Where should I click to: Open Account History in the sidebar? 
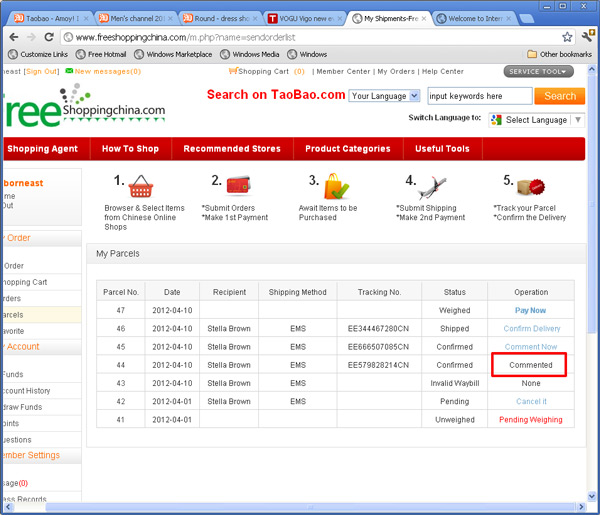[27, 391]
